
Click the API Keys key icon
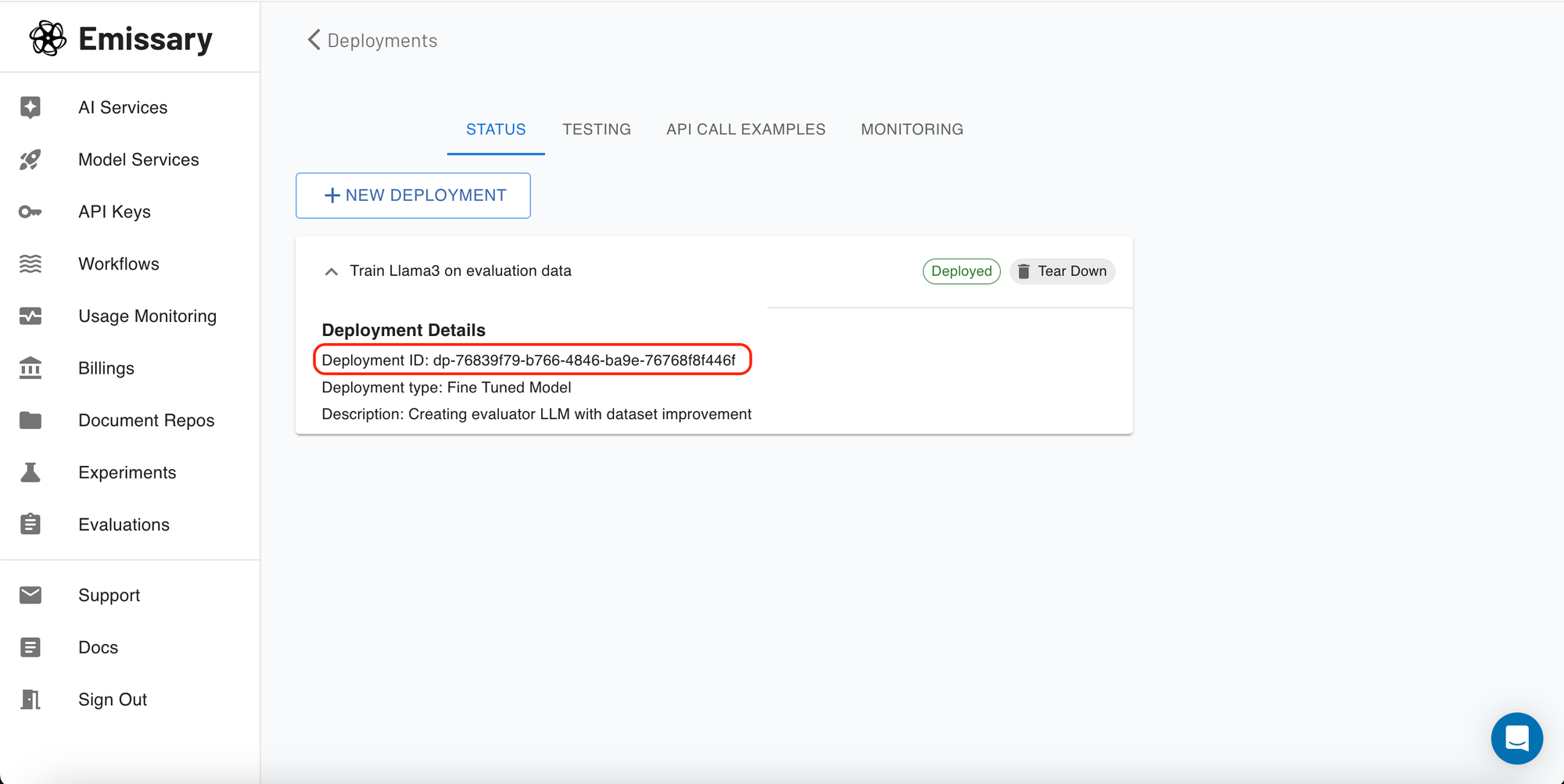pos(30,212)
